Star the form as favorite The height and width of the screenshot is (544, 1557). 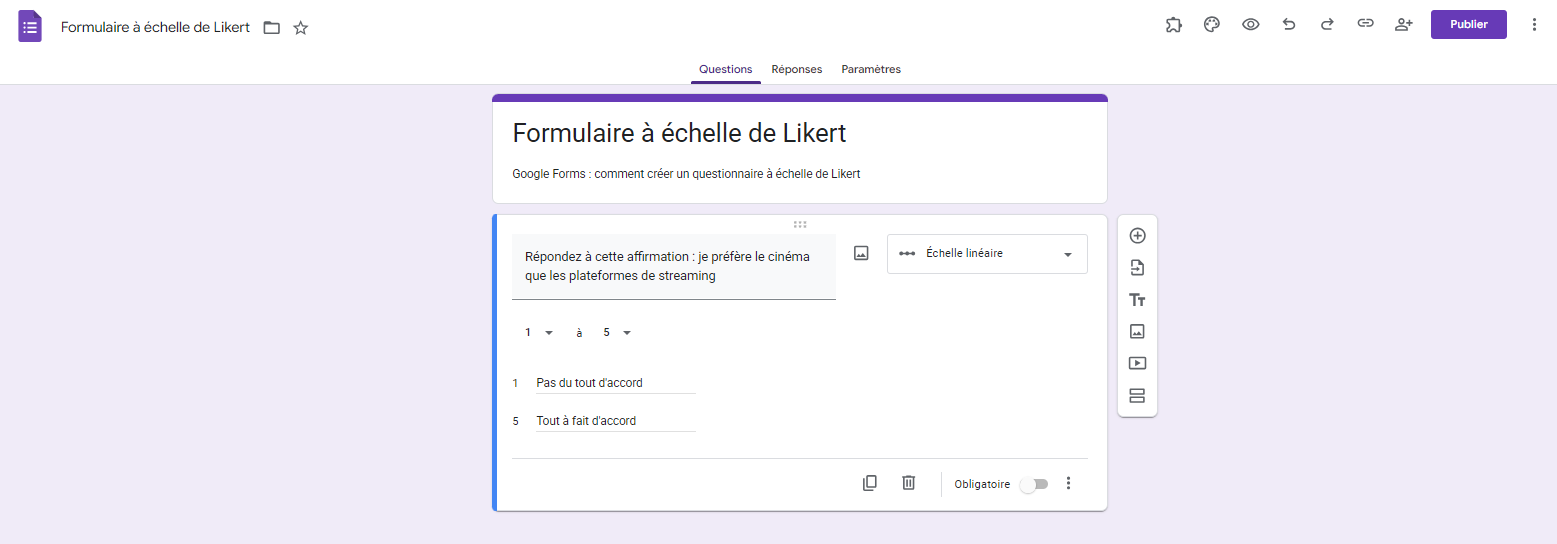301,28
